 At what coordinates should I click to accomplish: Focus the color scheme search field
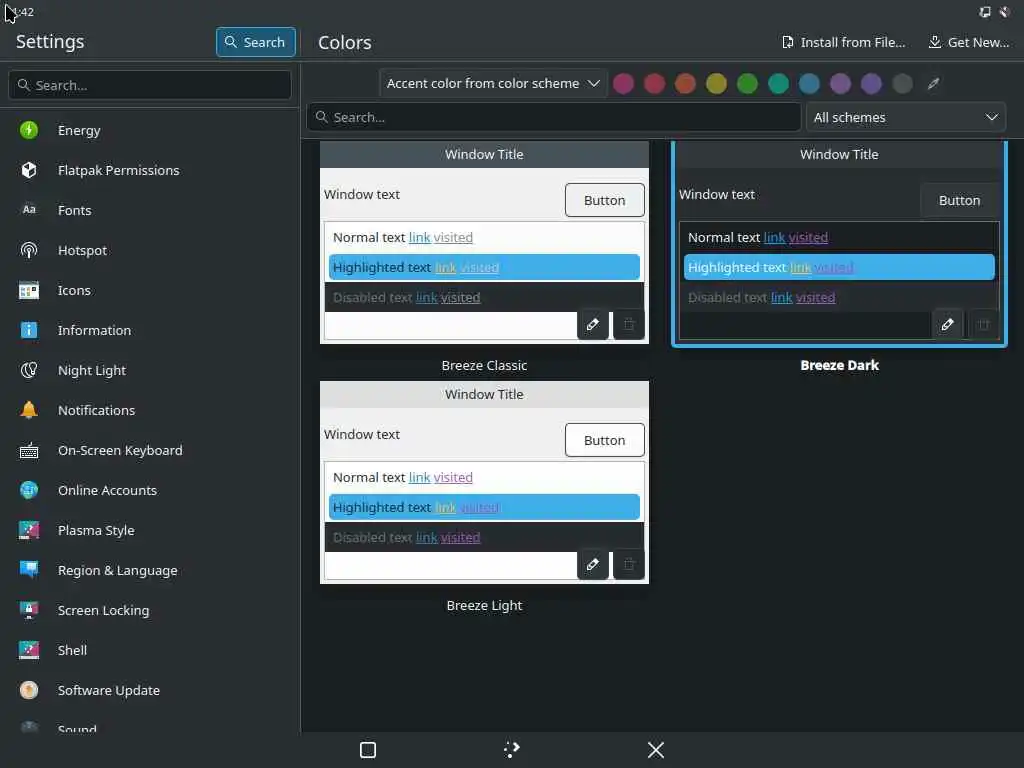pyautogui.click(x=554, y=118)
